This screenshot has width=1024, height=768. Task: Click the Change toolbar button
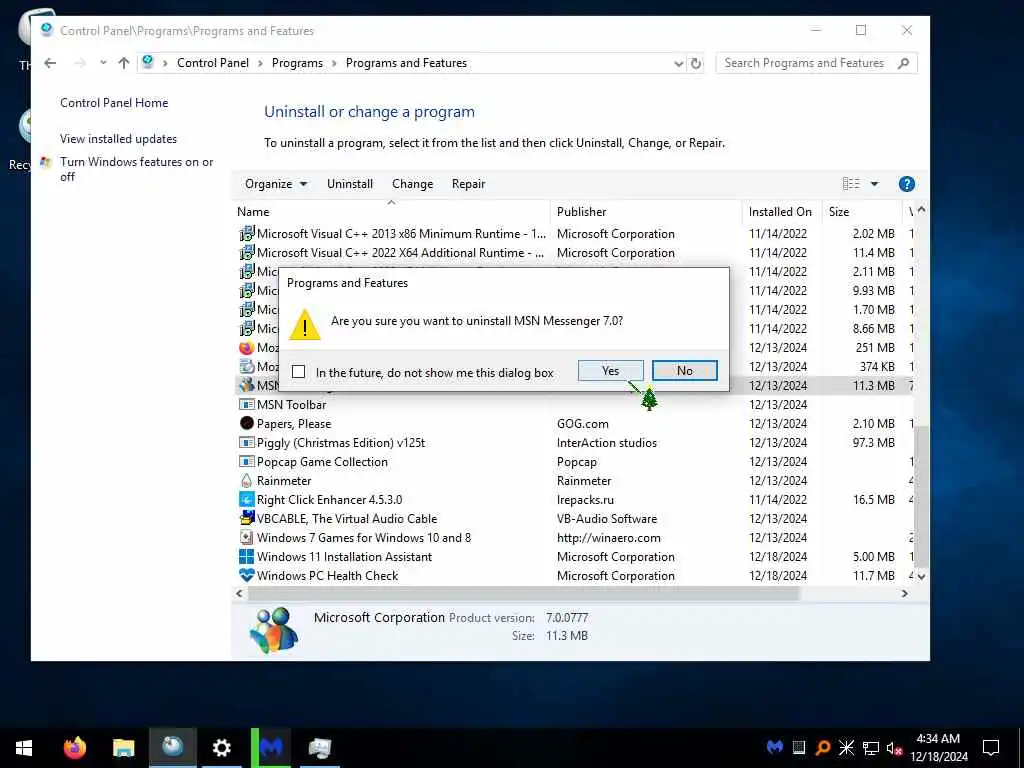pos(412,184)
